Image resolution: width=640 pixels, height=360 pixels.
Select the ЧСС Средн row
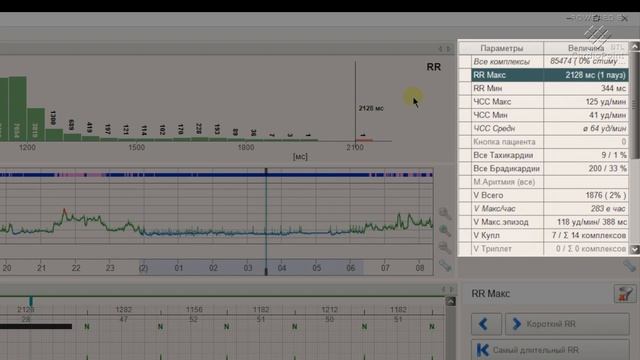[549, 129]
